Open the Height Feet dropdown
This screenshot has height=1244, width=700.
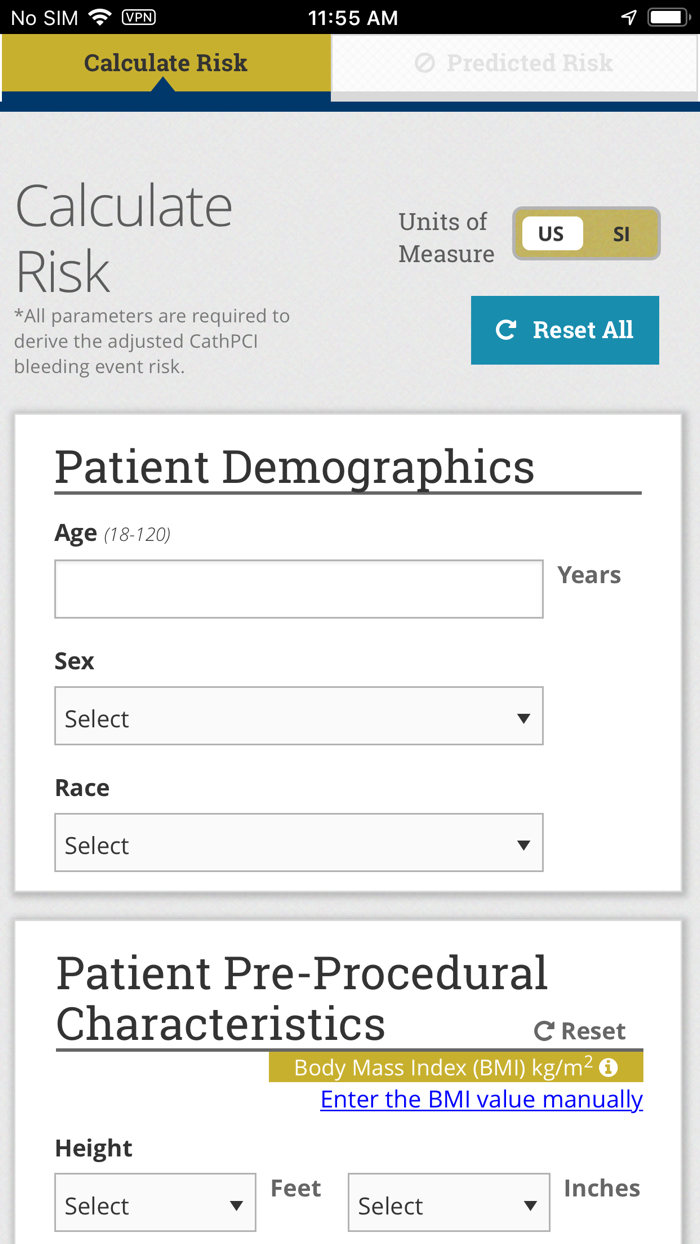[x=154, y=1203]
